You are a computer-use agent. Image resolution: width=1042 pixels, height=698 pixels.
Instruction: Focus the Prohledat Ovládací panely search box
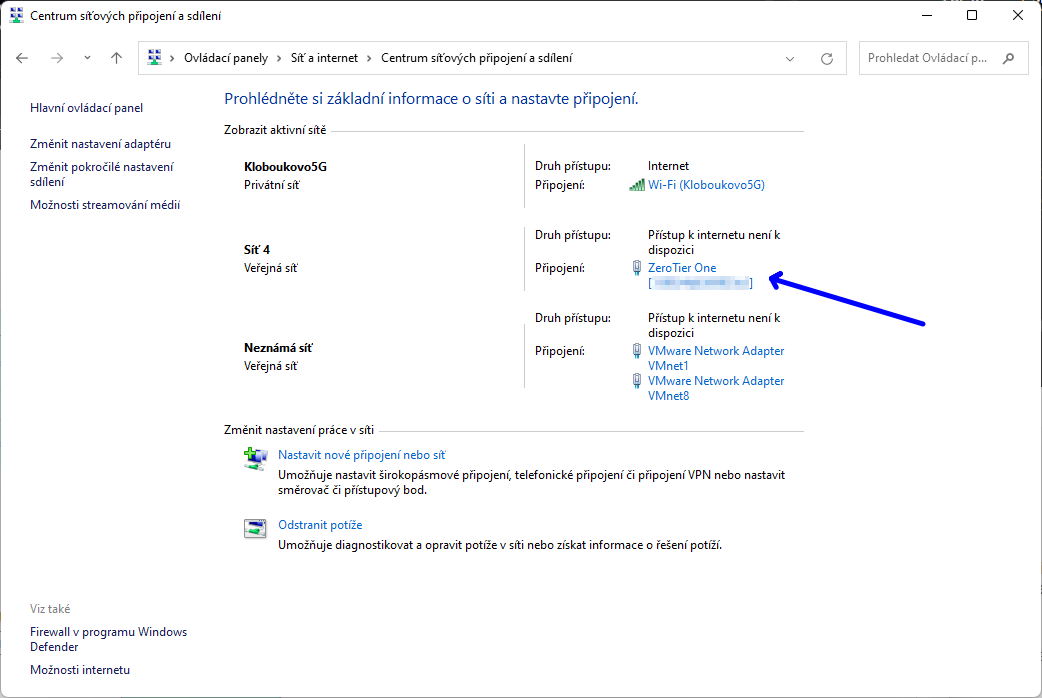943,58
